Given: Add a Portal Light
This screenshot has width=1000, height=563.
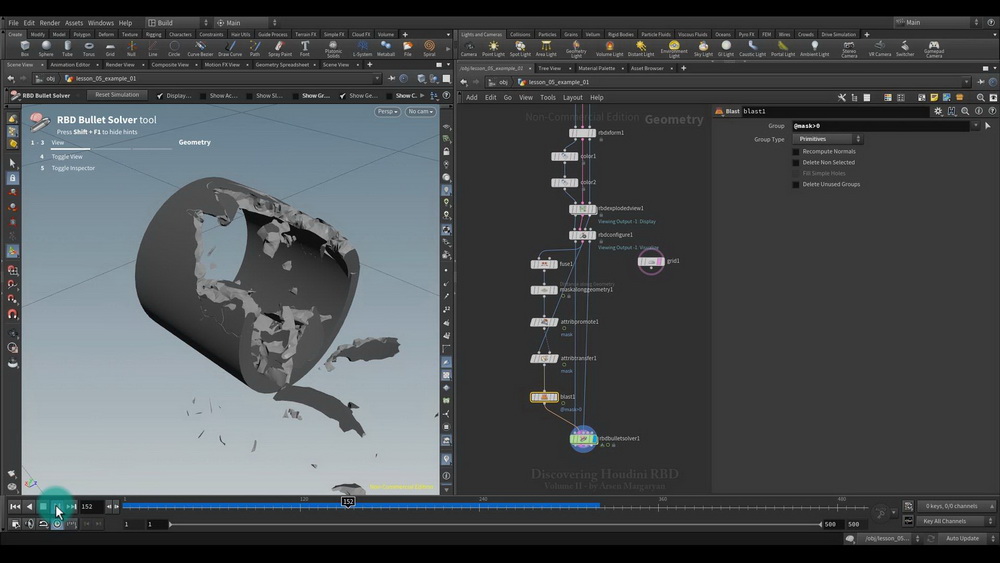Looking at the screenshot, I should [783, 48].
